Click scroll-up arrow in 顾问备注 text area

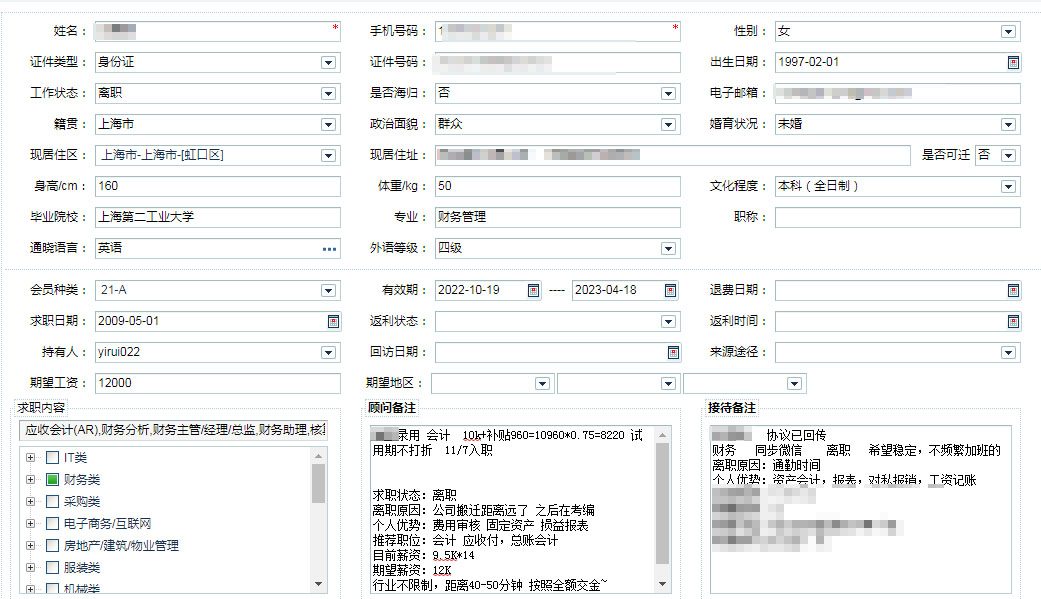click(662, 435)
